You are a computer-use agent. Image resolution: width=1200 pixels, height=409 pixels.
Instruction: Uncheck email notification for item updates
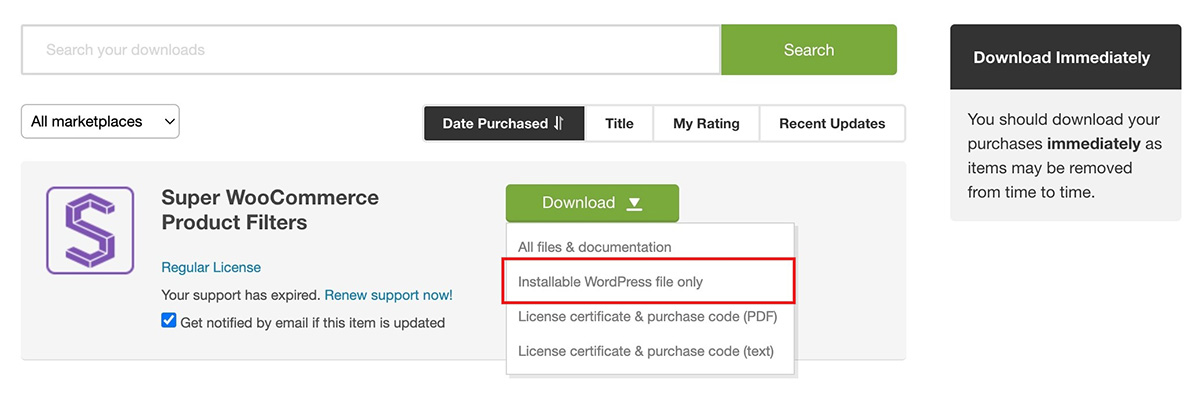tap(169, 321)
